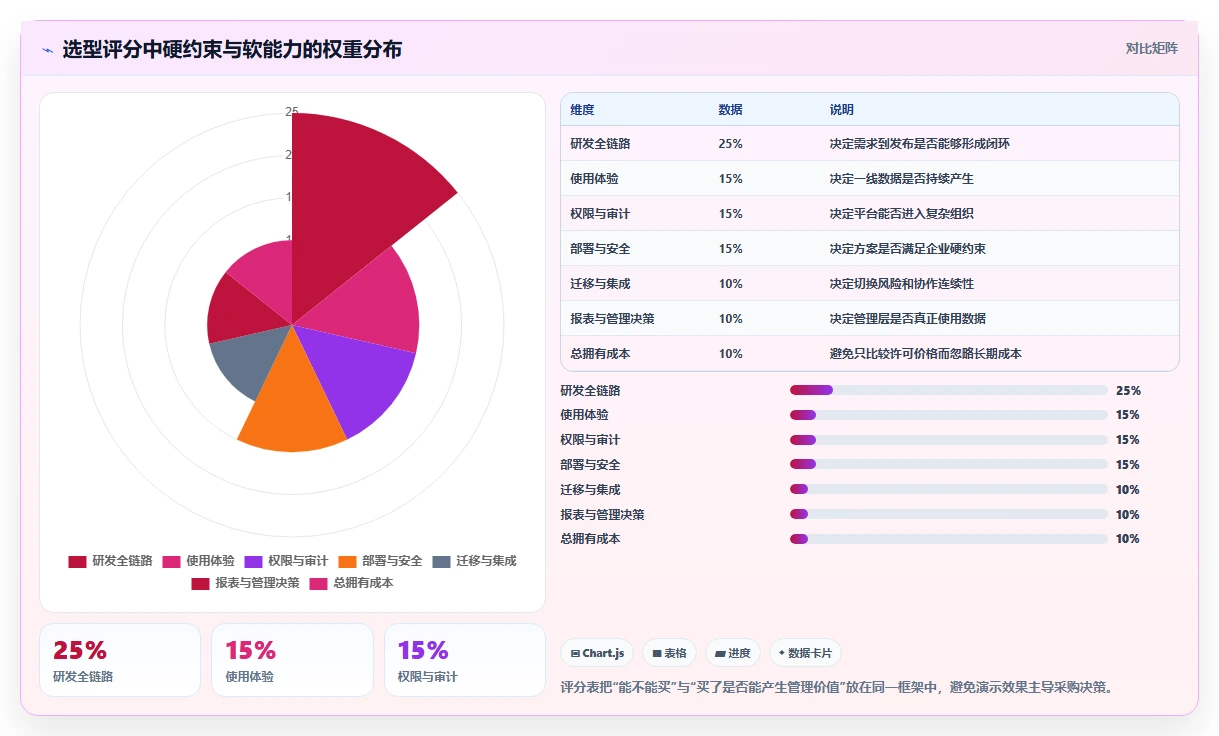Select the Chart.js tag
This screenshot has width=1219, height=736.
[597, 653]
